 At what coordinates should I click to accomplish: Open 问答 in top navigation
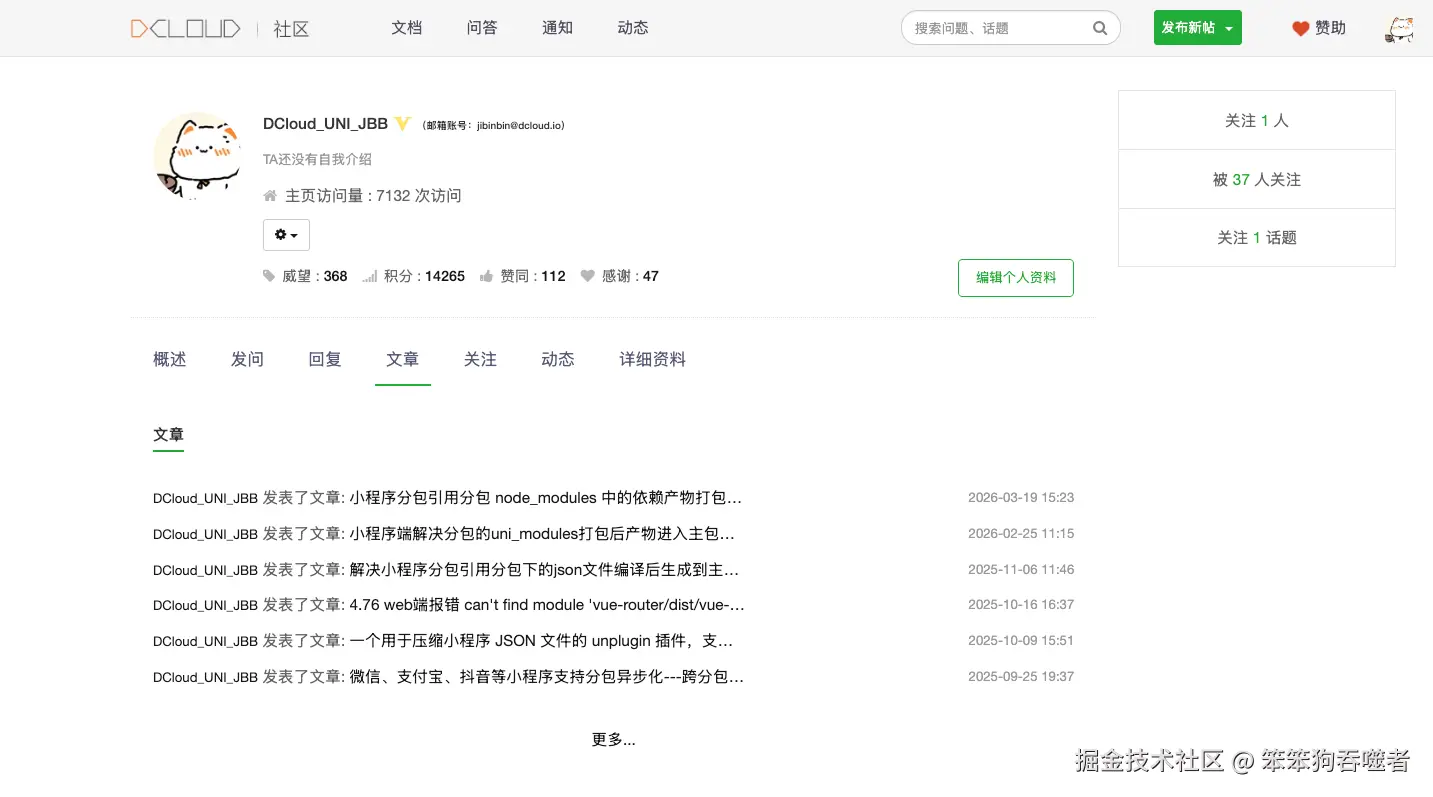482,28
